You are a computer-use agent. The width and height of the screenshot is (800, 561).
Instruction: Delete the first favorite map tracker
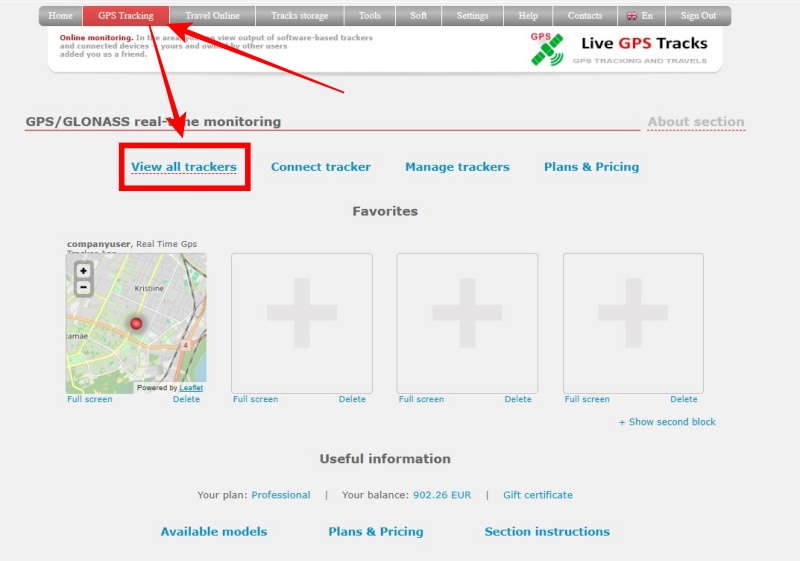[186, 399]
